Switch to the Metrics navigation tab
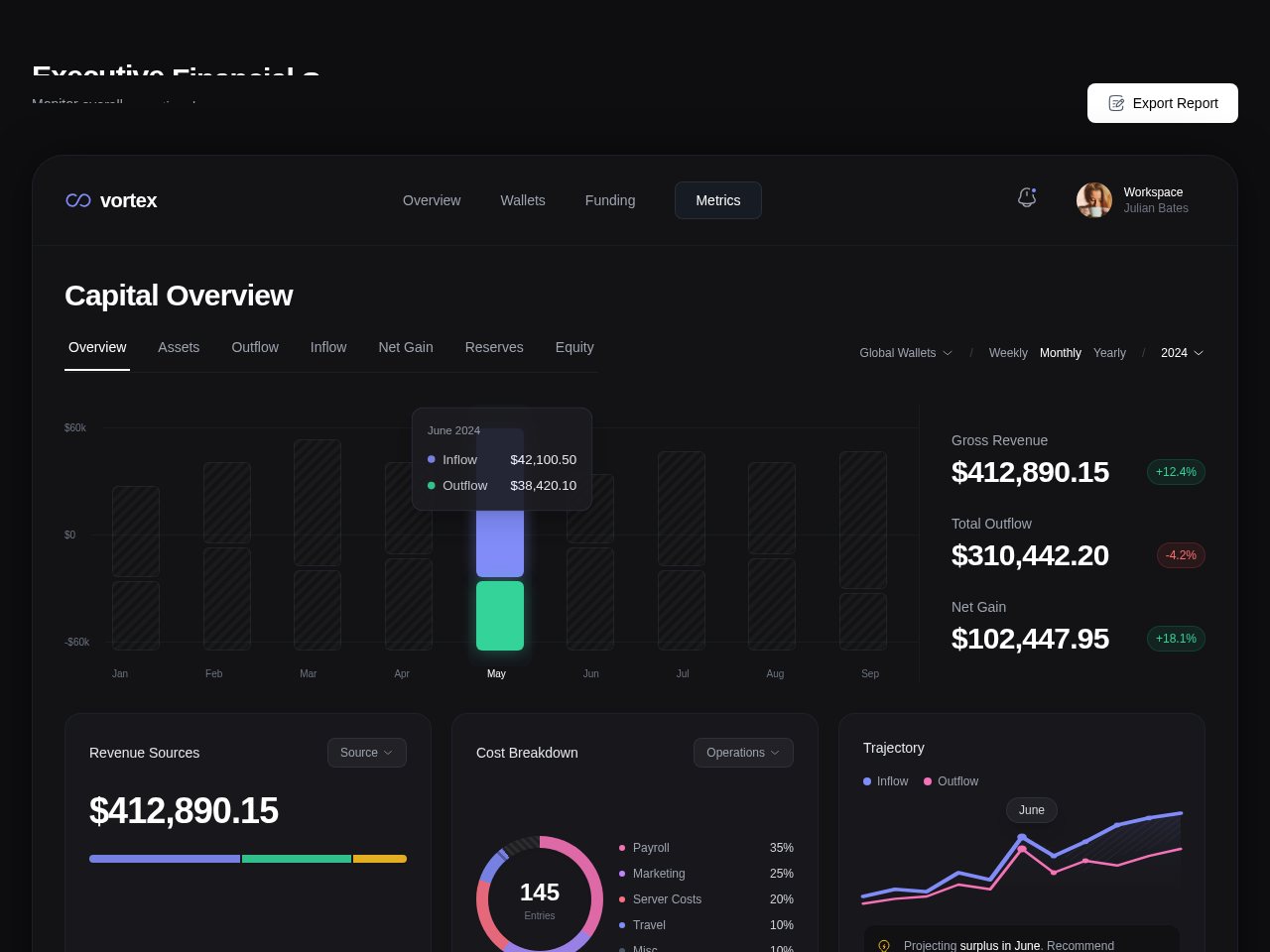1270x952 pixels. click(717, 200)
